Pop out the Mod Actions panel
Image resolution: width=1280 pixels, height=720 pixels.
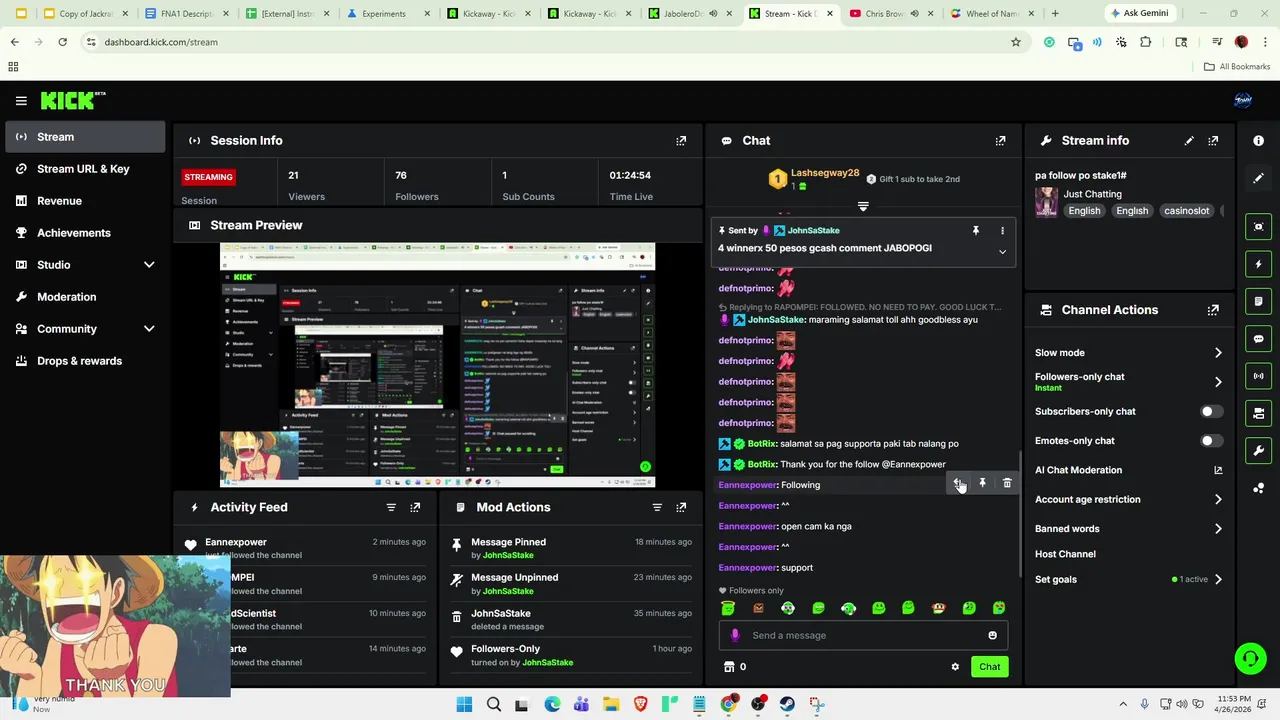pyautogui.click(x=681, y=507)
